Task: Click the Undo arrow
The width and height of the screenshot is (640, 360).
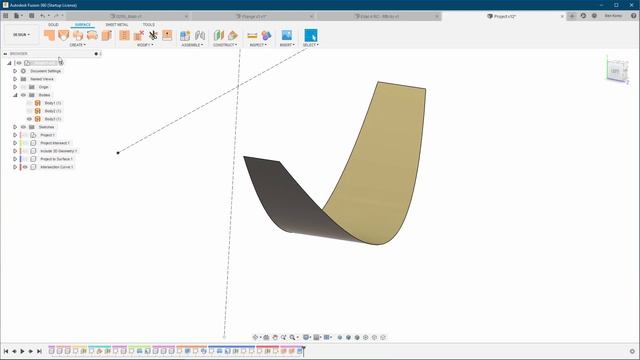Action: pos(42,16)
